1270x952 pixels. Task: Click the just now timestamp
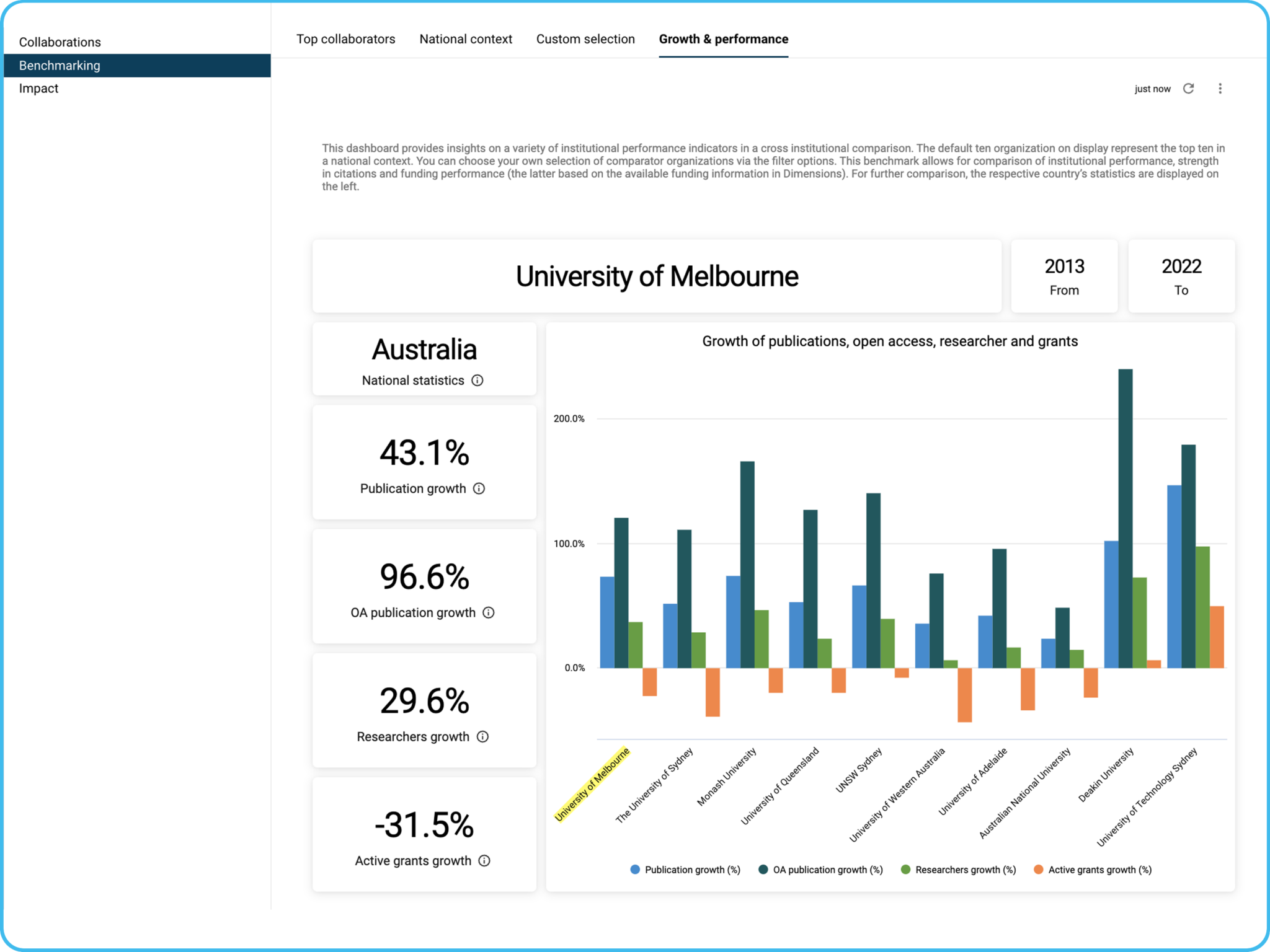pos(1153,89)
